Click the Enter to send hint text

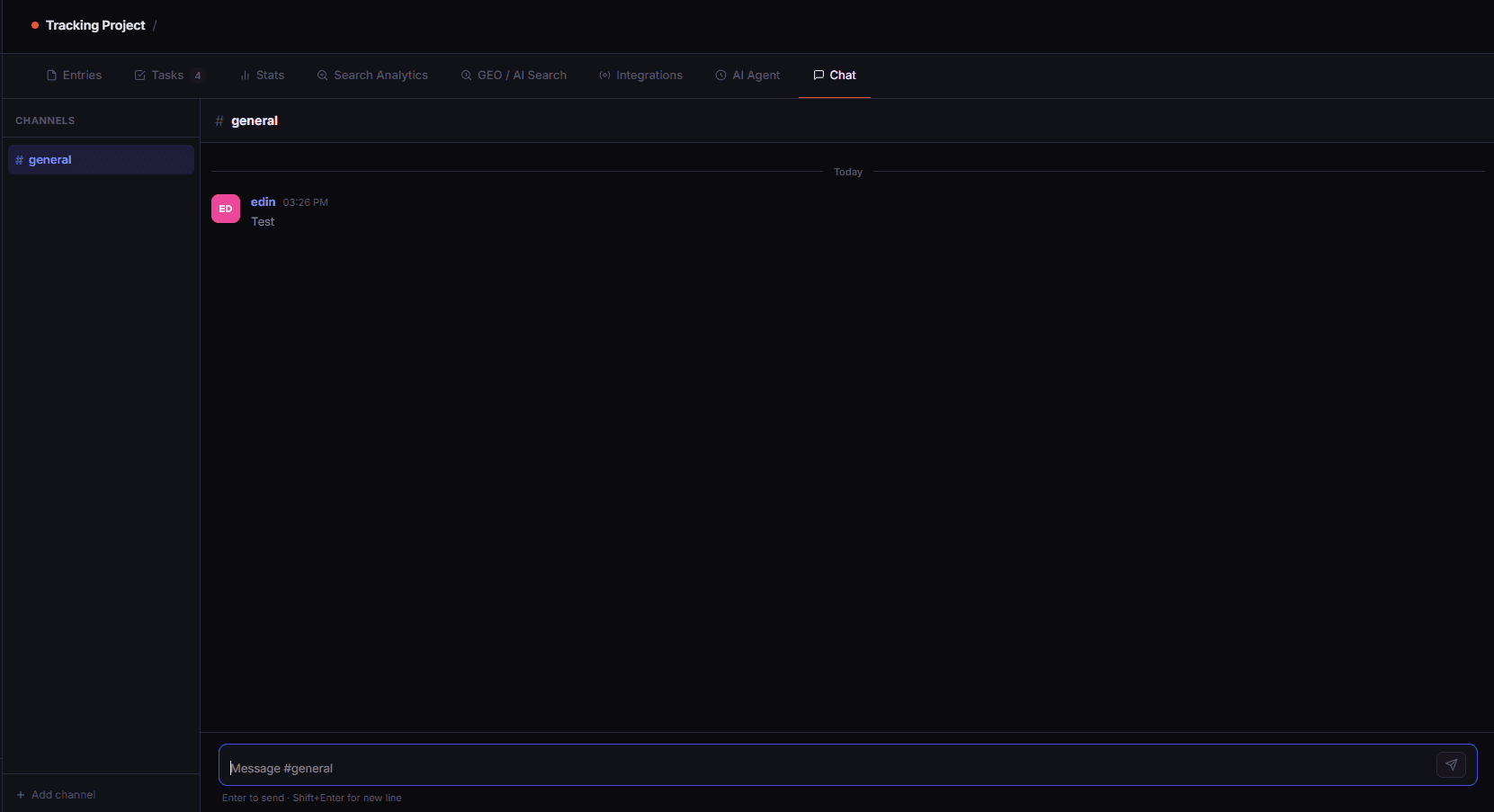(312, 799)
